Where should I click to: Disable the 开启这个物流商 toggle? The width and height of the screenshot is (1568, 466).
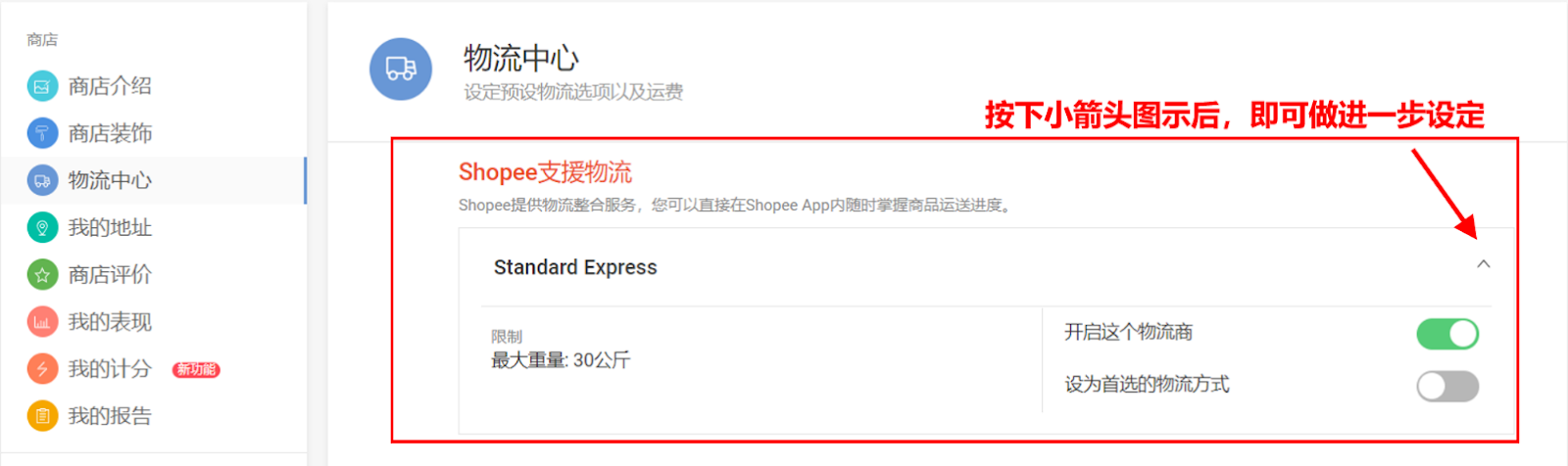(x=1447, y=334)
